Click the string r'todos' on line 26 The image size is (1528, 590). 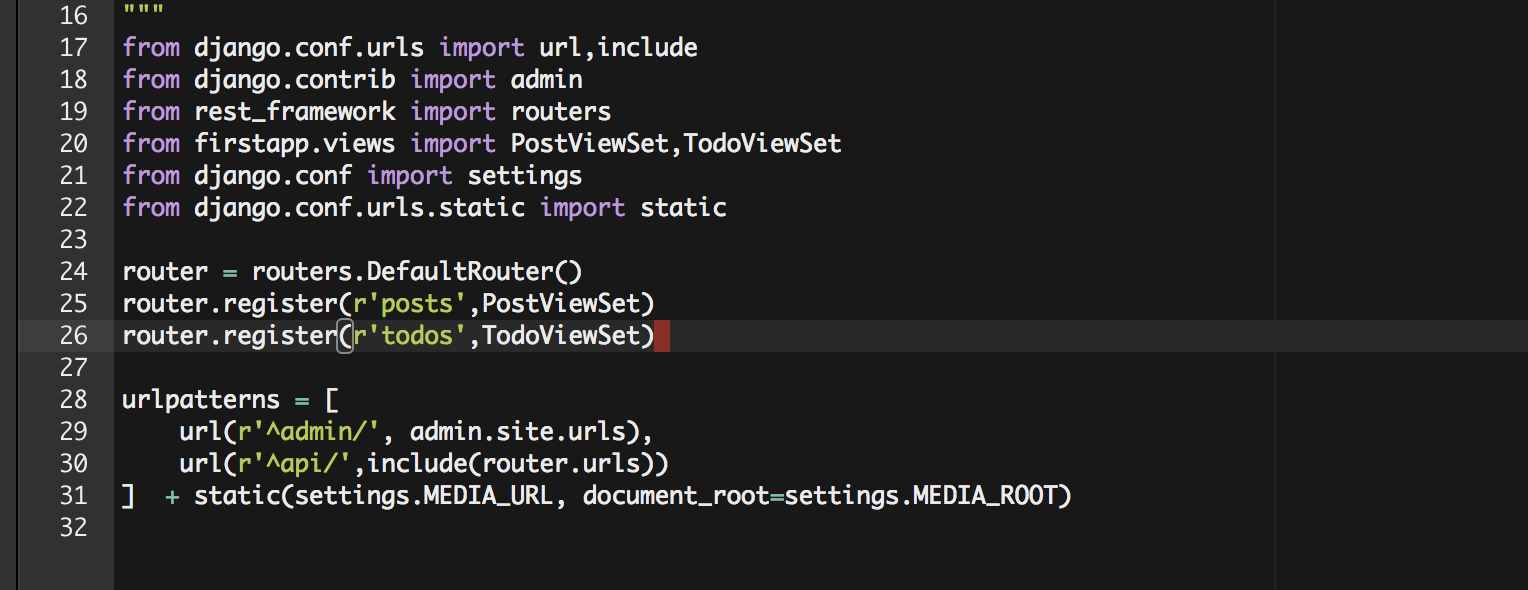[403, 335]
